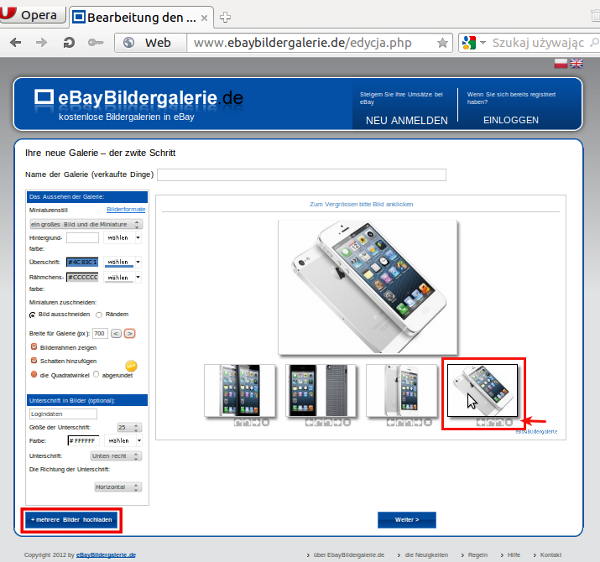The image size is (600, 562).
Task: Select the Bearbeitung den browser tab
Action: [x=141, y=17]
